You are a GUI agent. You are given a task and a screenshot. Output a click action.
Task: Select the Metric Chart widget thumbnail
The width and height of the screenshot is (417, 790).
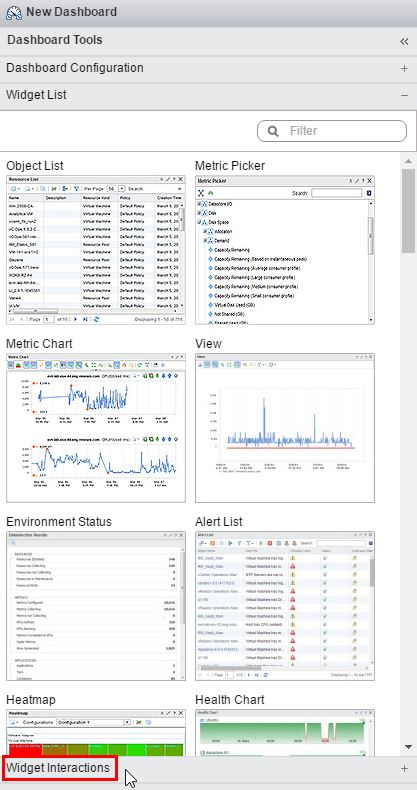[x=96, y=428]
